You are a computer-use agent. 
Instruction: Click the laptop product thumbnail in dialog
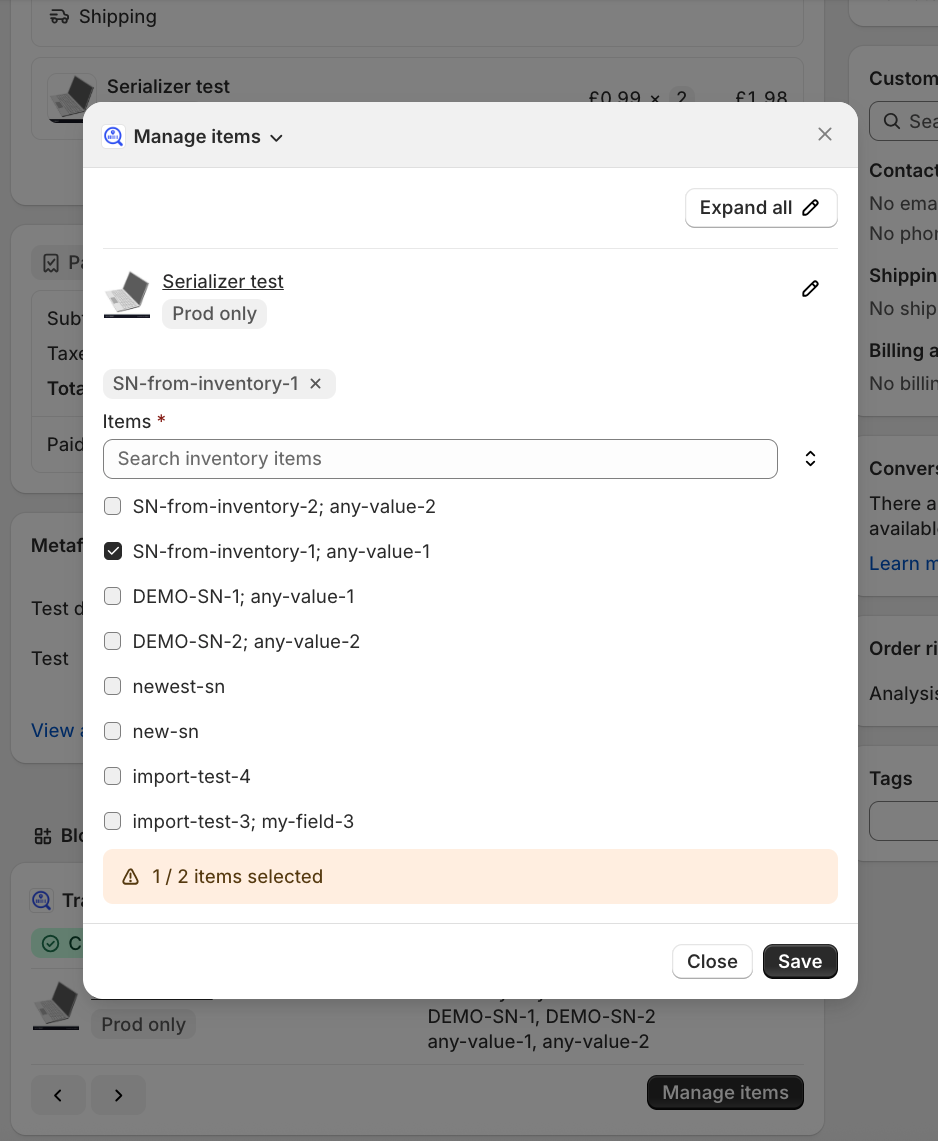click(x=127, y=295)
